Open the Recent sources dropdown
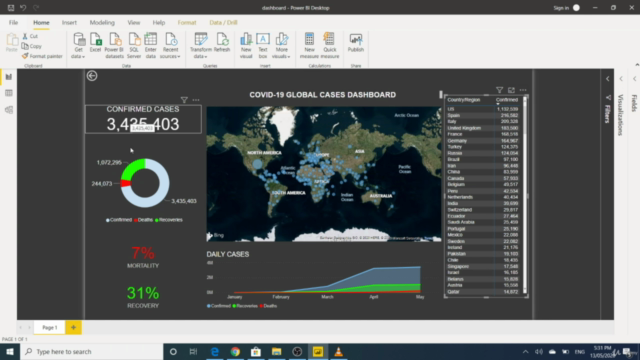 [170, 46]
